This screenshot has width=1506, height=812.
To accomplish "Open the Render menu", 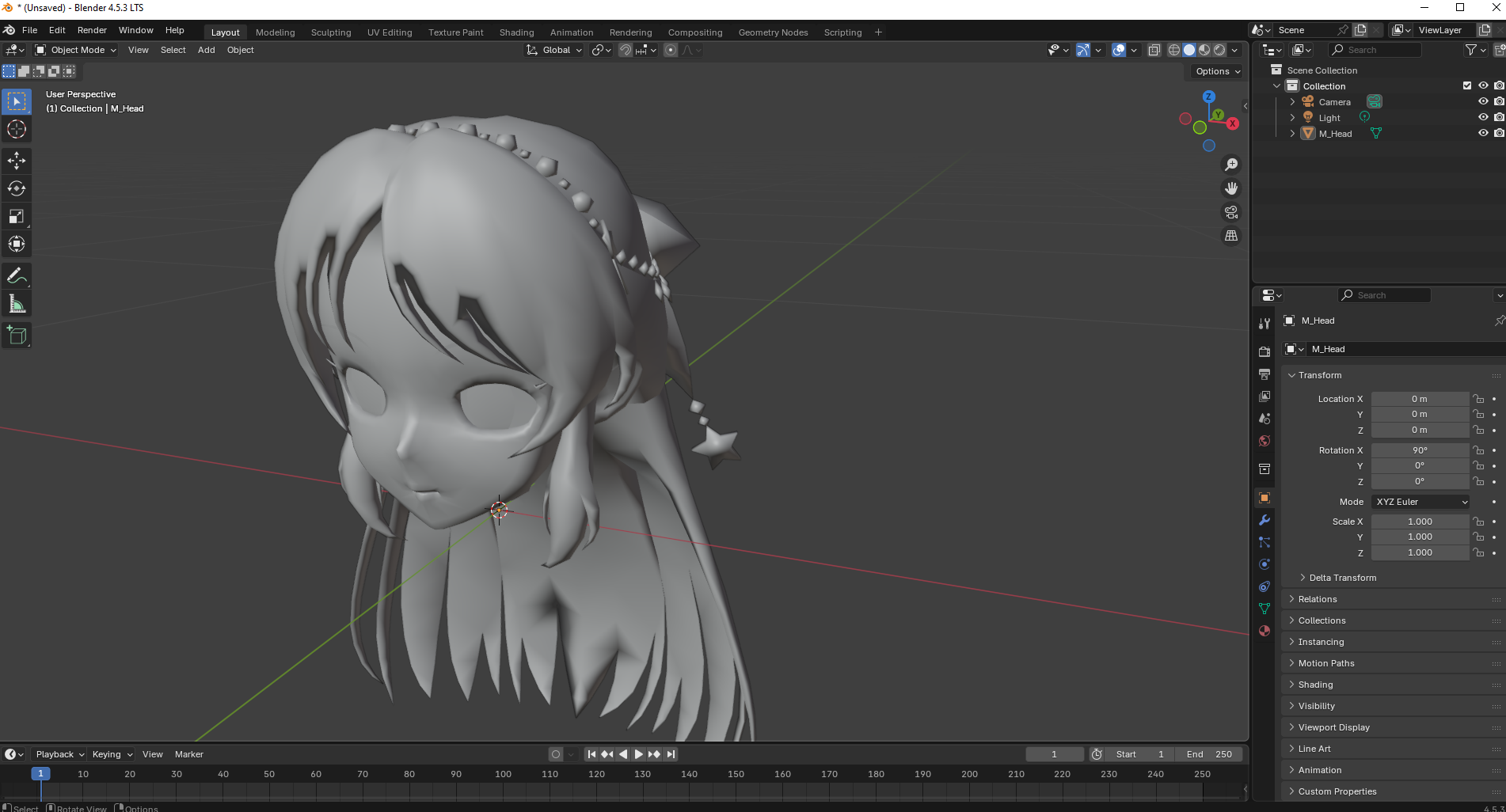I will (92, 30).
